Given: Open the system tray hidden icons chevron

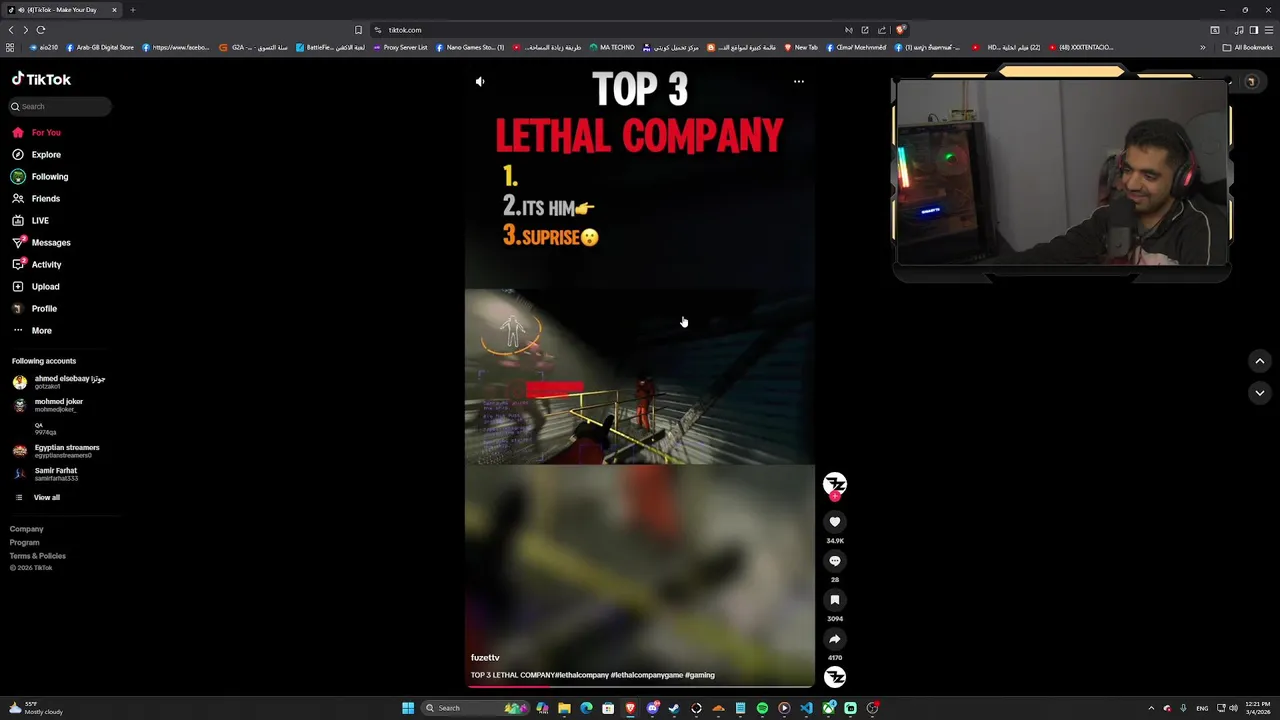Looking at the screenshot, I should (1150, 708).
